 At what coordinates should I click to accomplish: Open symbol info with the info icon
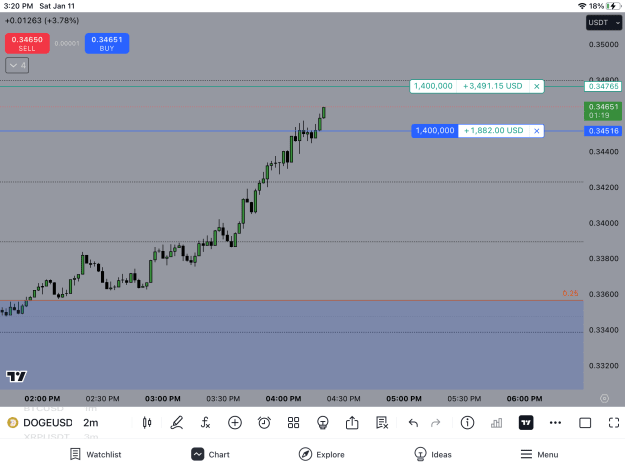(467, 423)
